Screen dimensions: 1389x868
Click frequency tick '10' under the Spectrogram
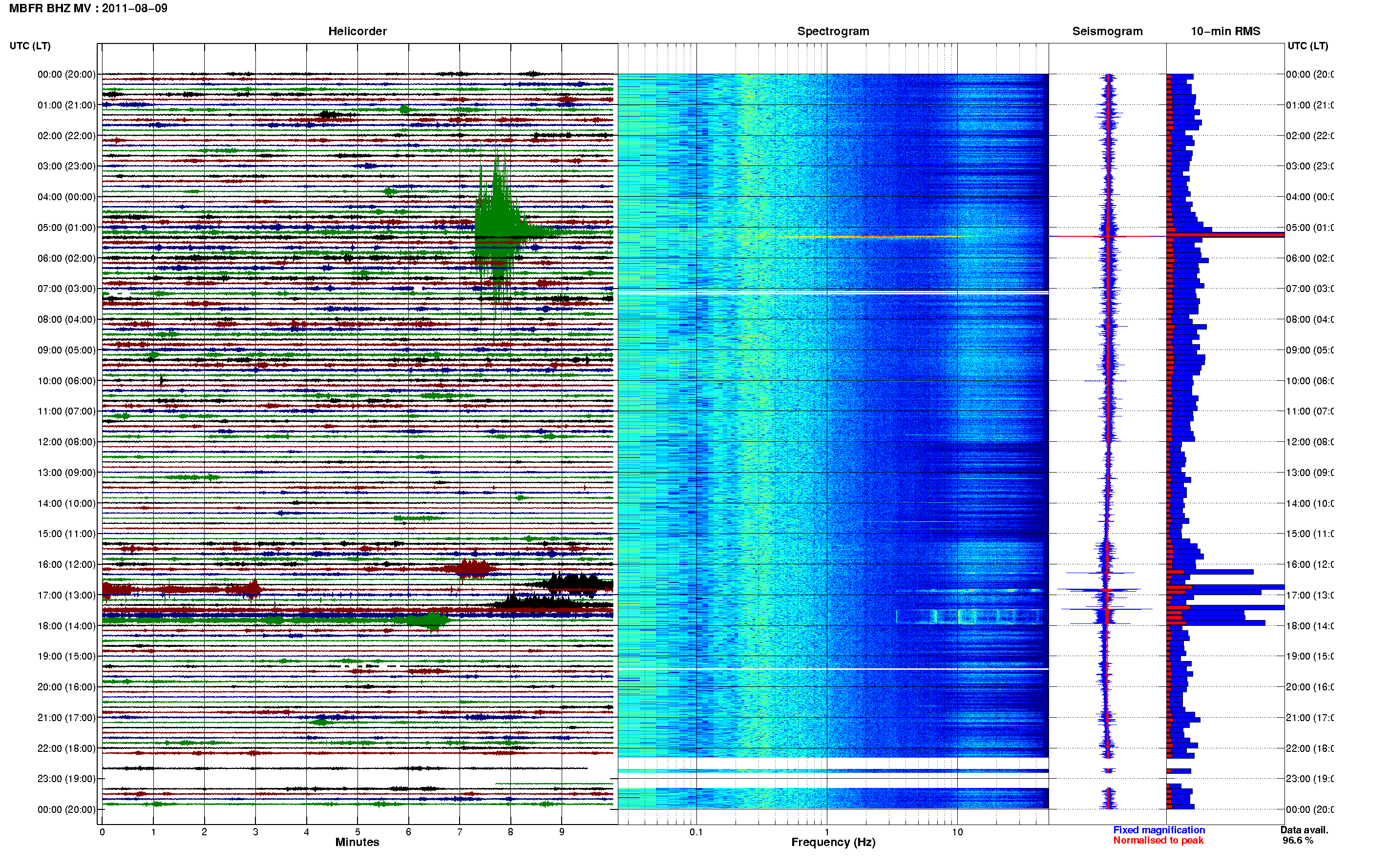[x=957, y=831]
